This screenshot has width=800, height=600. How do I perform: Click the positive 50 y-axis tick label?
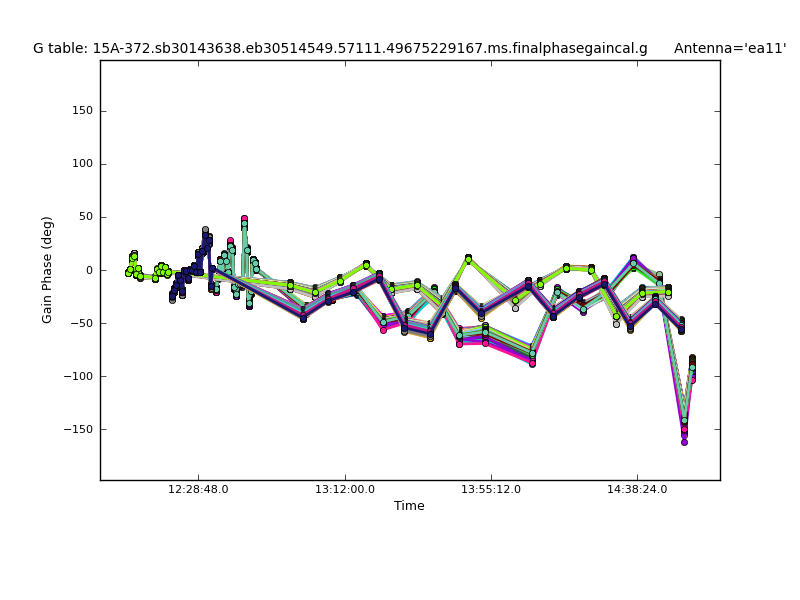[x=85, y=217]
